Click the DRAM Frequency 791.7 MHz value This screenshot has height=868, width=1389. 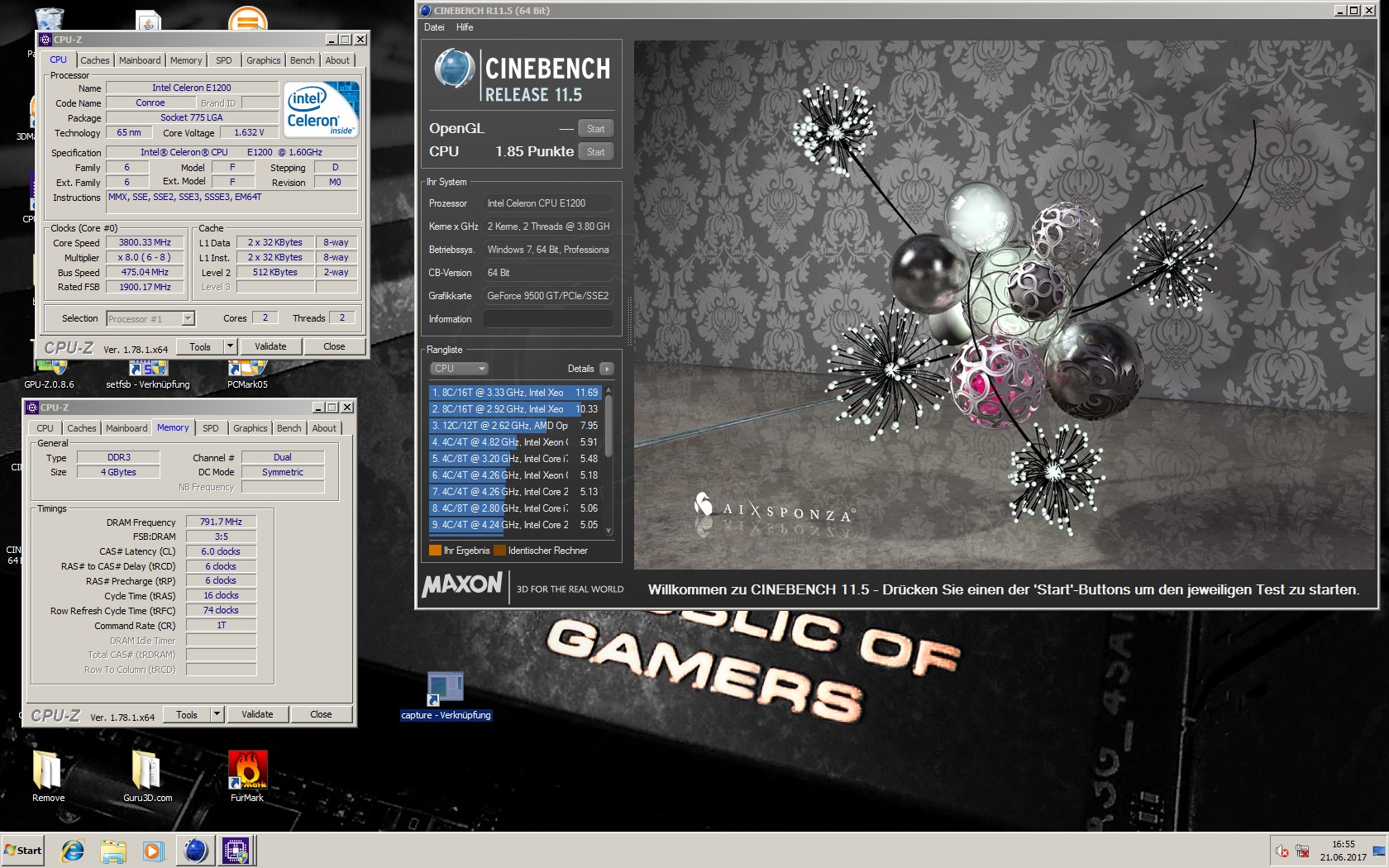(221, 522)
